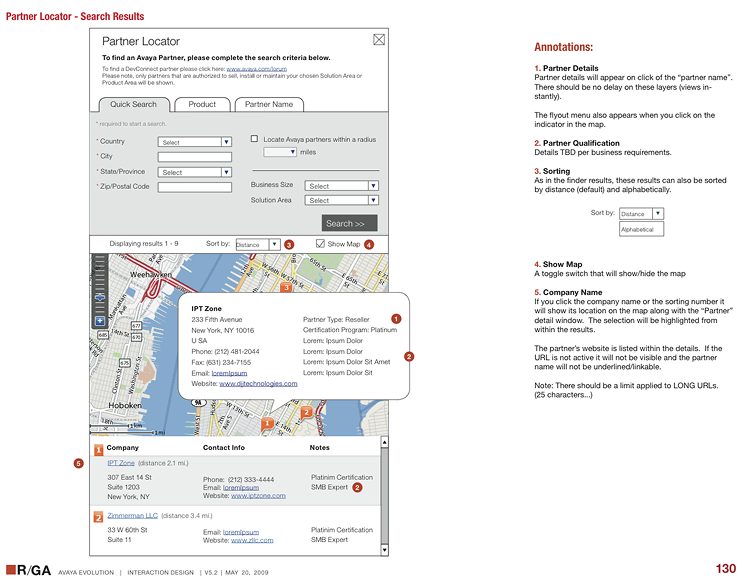Screen dimensions: 750x582
Task: Click the map zoom-in plus button
Action: coord(99,321)
